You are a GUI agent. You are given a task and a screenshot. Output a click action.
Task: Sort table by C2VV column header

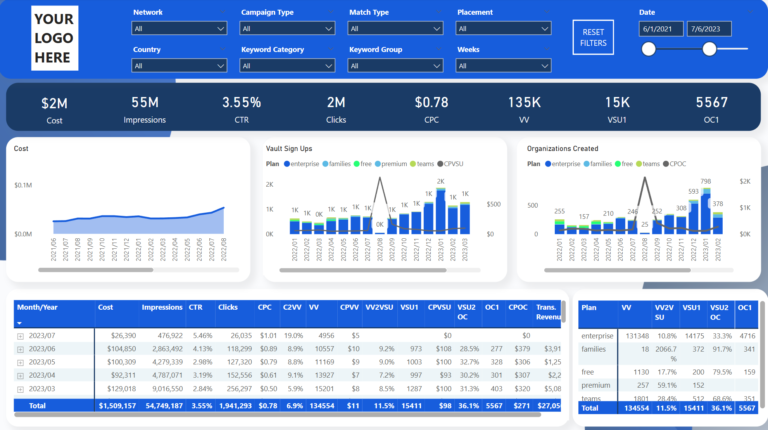(292, 307)
